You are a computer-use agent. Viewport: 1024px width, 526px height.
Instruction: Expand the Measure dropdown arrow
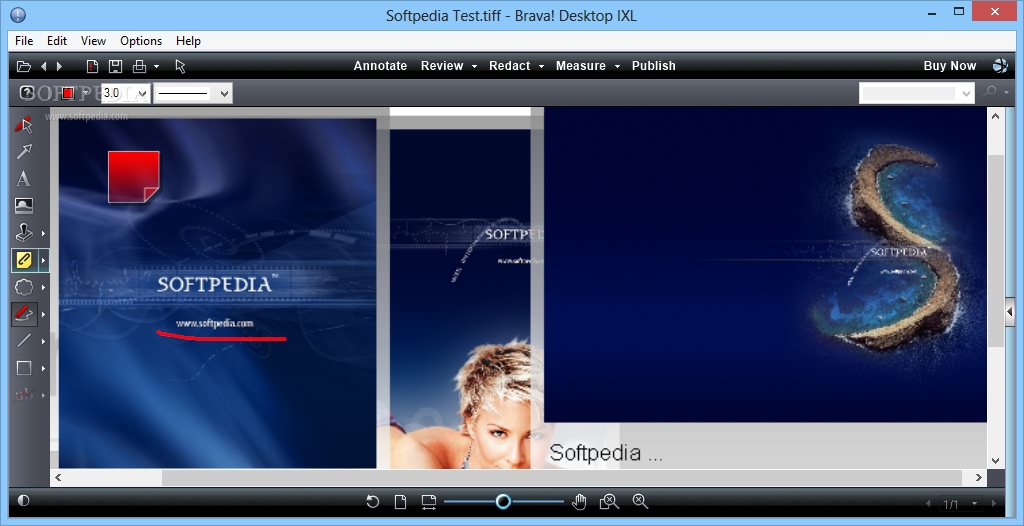pos(617,66)
